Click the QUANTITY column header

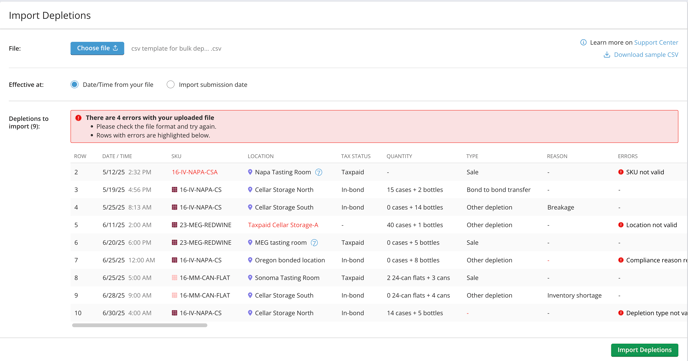(399, 156)
